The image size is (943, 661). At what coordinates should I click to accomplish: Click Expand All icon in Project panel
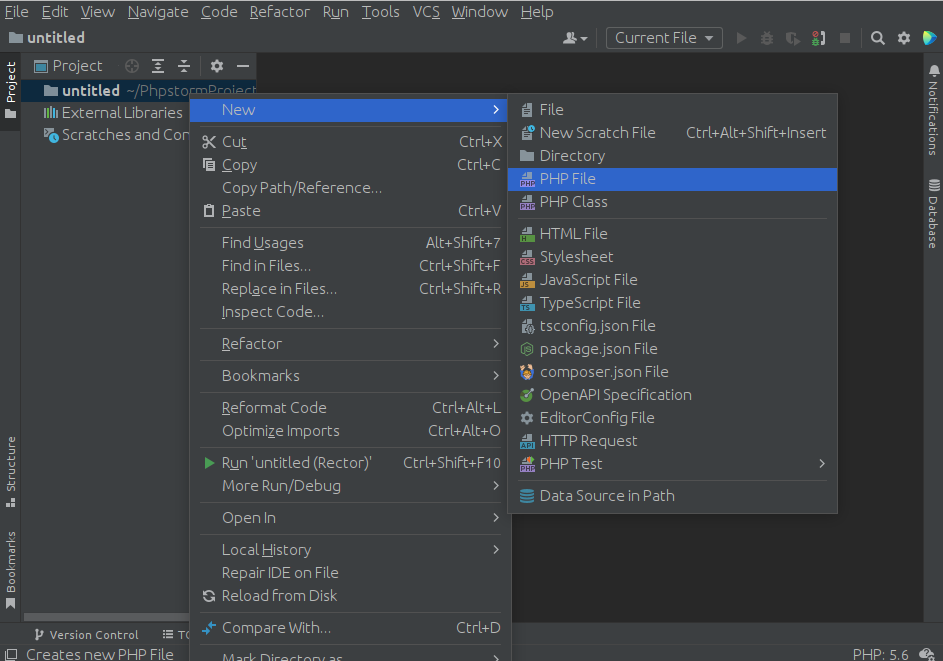pos(158,66)
